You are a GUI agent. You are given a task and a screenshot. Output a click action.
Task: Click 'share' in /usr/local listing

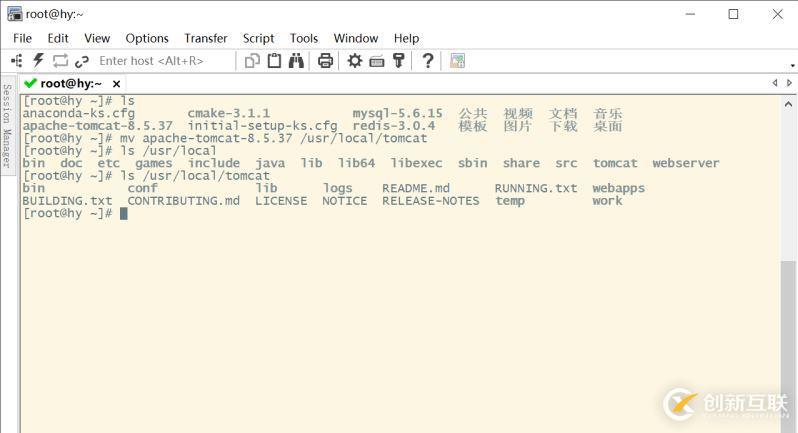pyautogui.click(x=521, y=163)
